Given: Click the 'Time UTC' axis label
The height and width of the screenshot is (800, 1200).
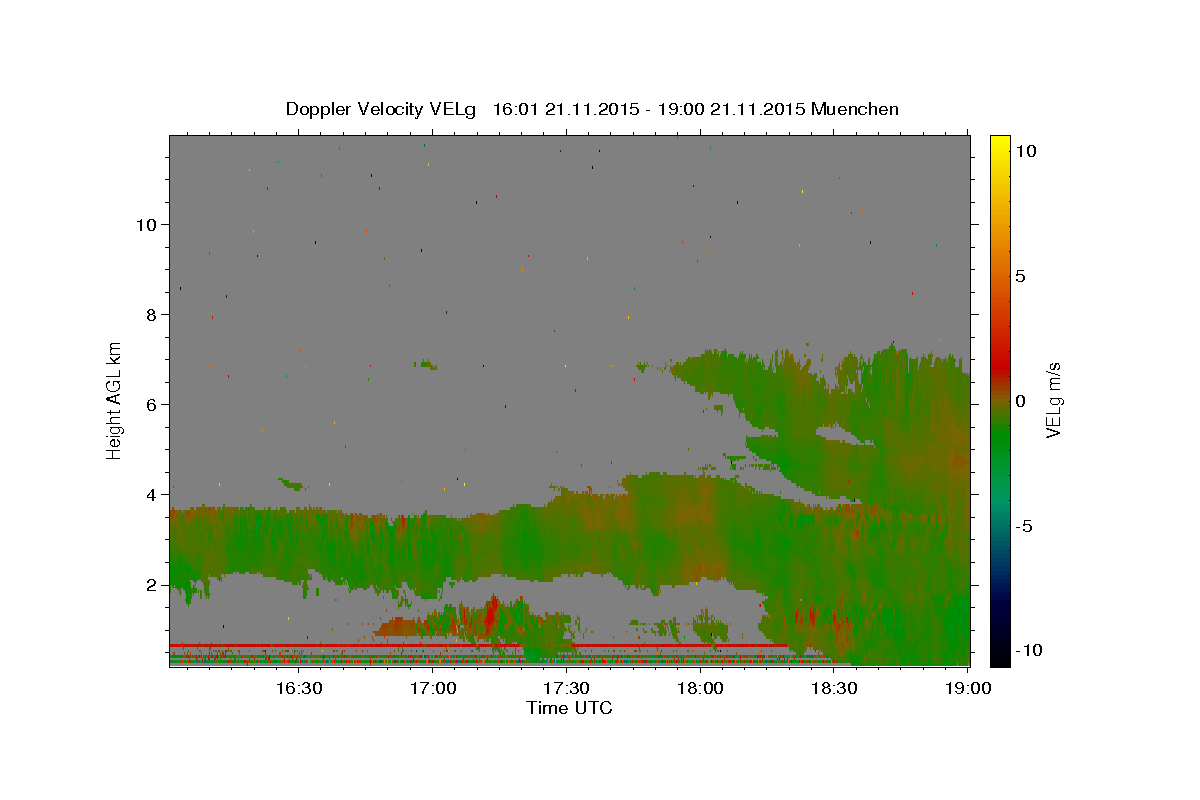Looking at the screenshot, I should [569, 708].
